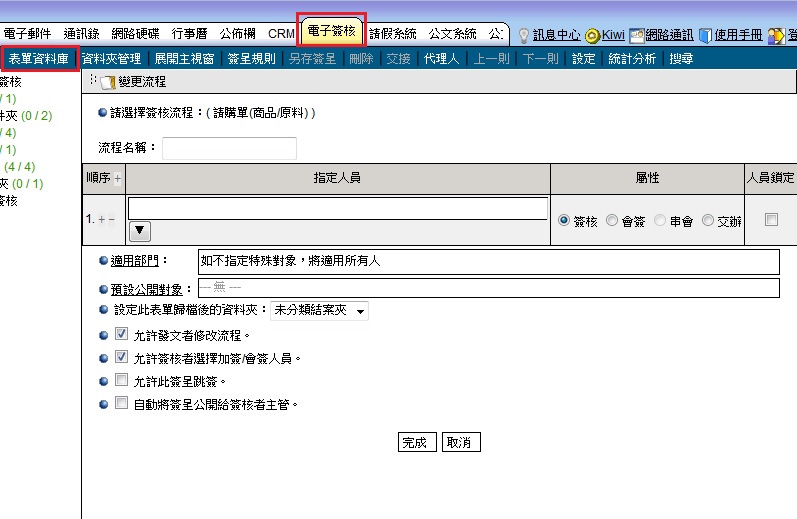Screen dimensions: 797x519
Task: Click the Kiwi icon in top bar
Action: pyautogui.click(x=592, y=35)
